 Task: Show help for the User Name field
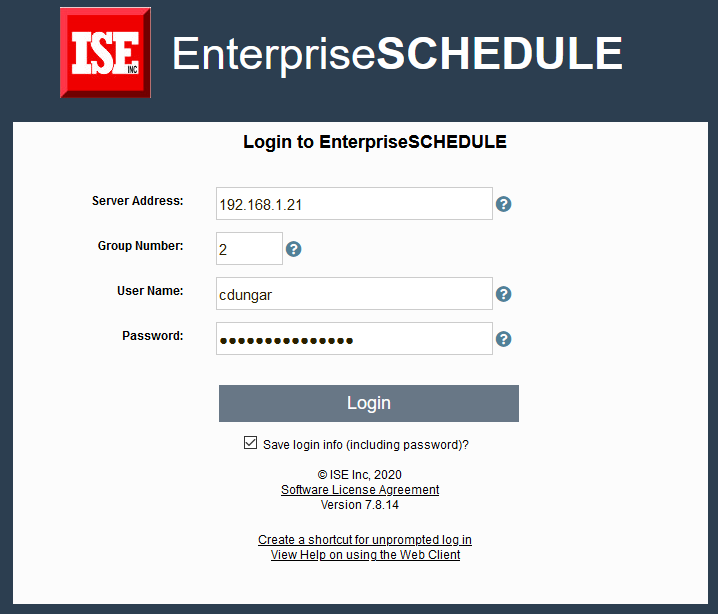point(504,294)
